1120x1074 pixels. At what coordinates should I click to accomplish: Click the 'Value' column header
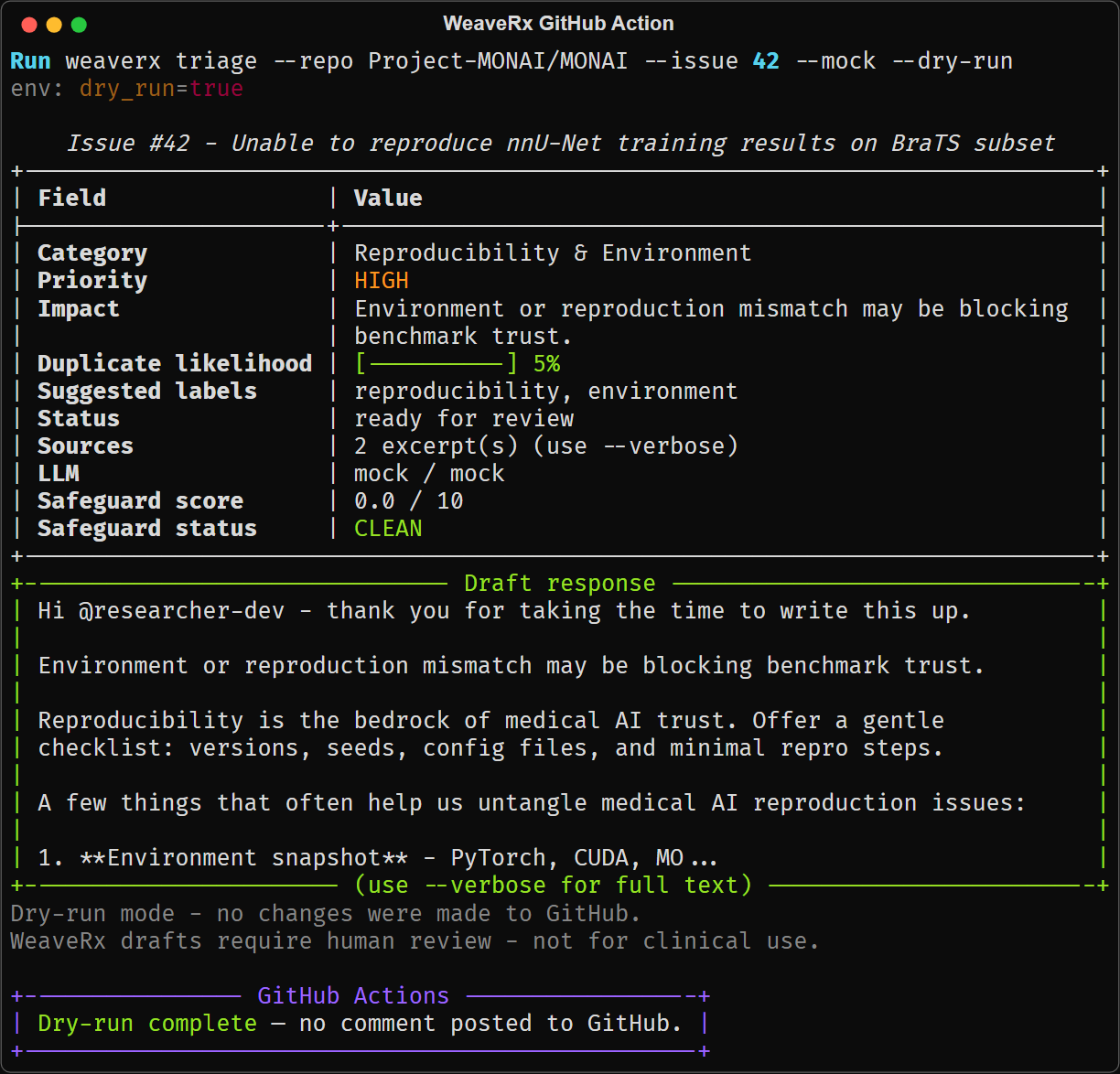[x=388, y=198]
